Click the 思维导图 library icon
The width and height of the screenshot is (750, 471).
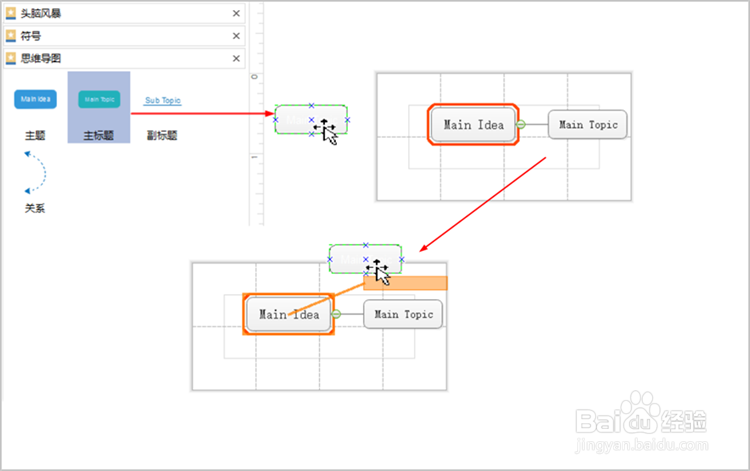tap(11, 59)
